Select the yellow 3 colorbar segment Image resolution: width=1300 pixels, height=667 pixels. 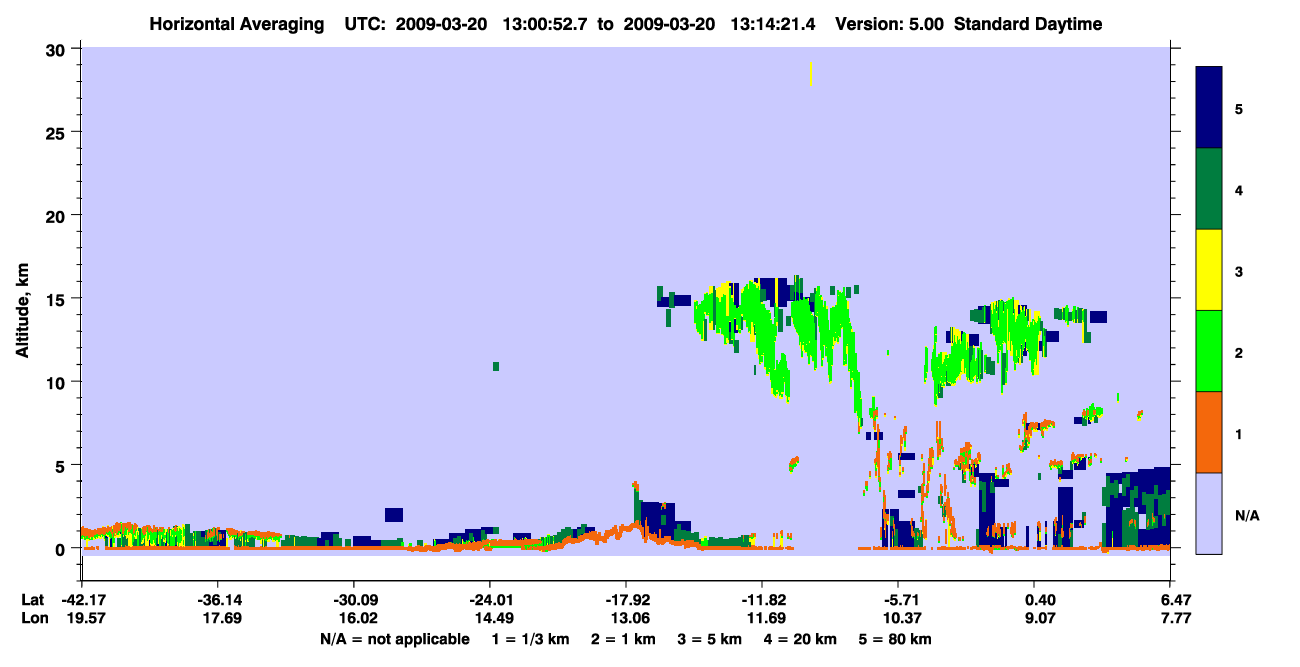pos(1209,270)
